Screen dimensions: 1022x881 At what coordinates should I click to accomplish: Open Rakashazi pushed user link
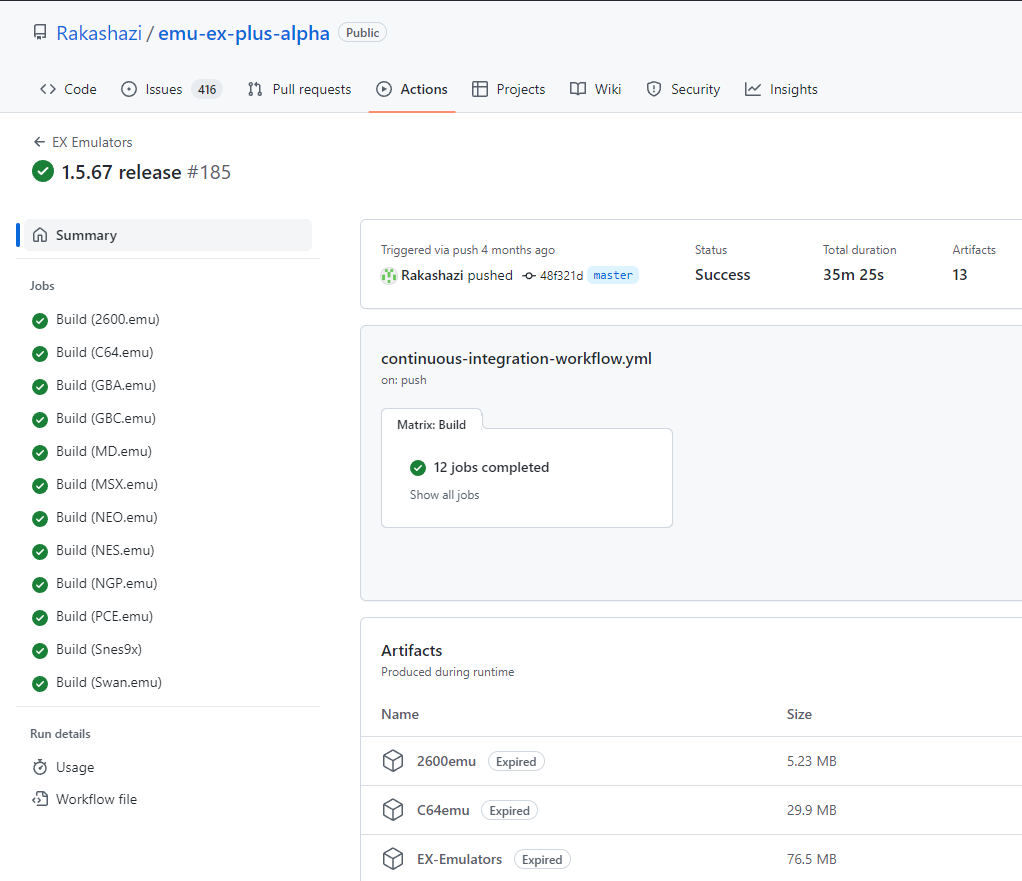(430, 276)
